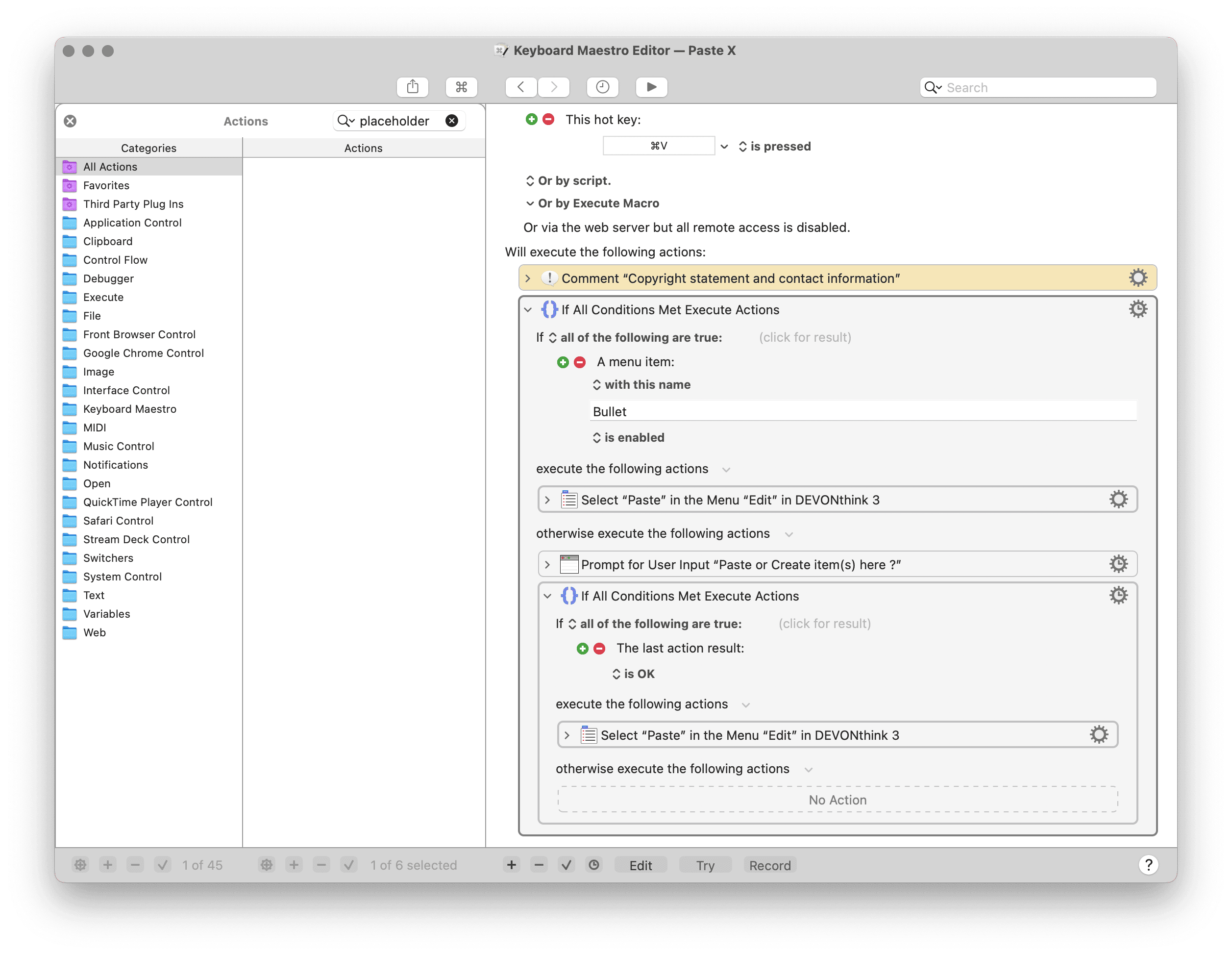Toggle the action enable checkmark in bottom bar
The width and height of the screenshot is (1232, 955).
click(x=567, y=865)
